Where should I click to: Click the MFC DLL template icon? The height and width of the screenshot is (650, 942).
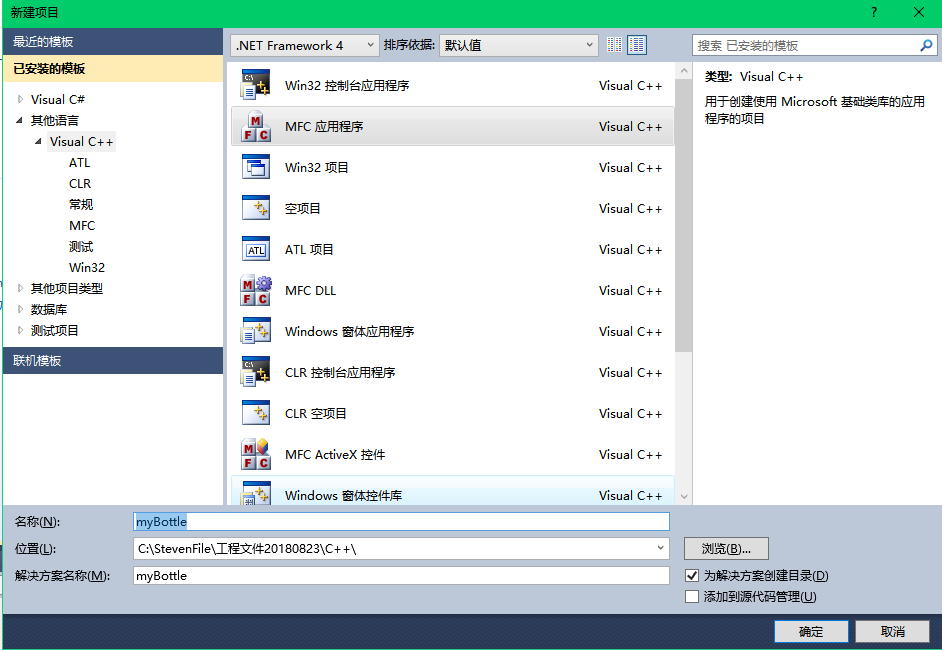click(x=255, y=290)
